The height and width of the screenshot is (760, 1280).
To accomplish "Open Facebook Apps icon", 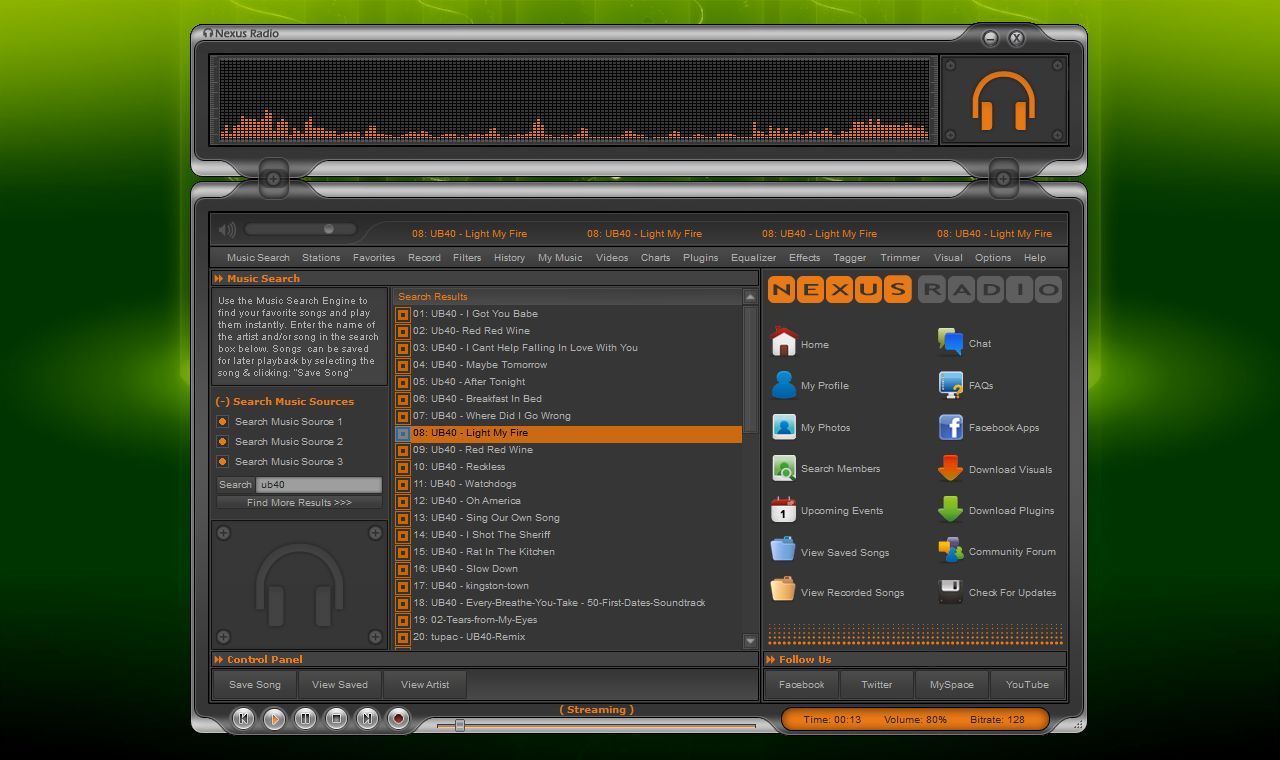I will point(950,427).
